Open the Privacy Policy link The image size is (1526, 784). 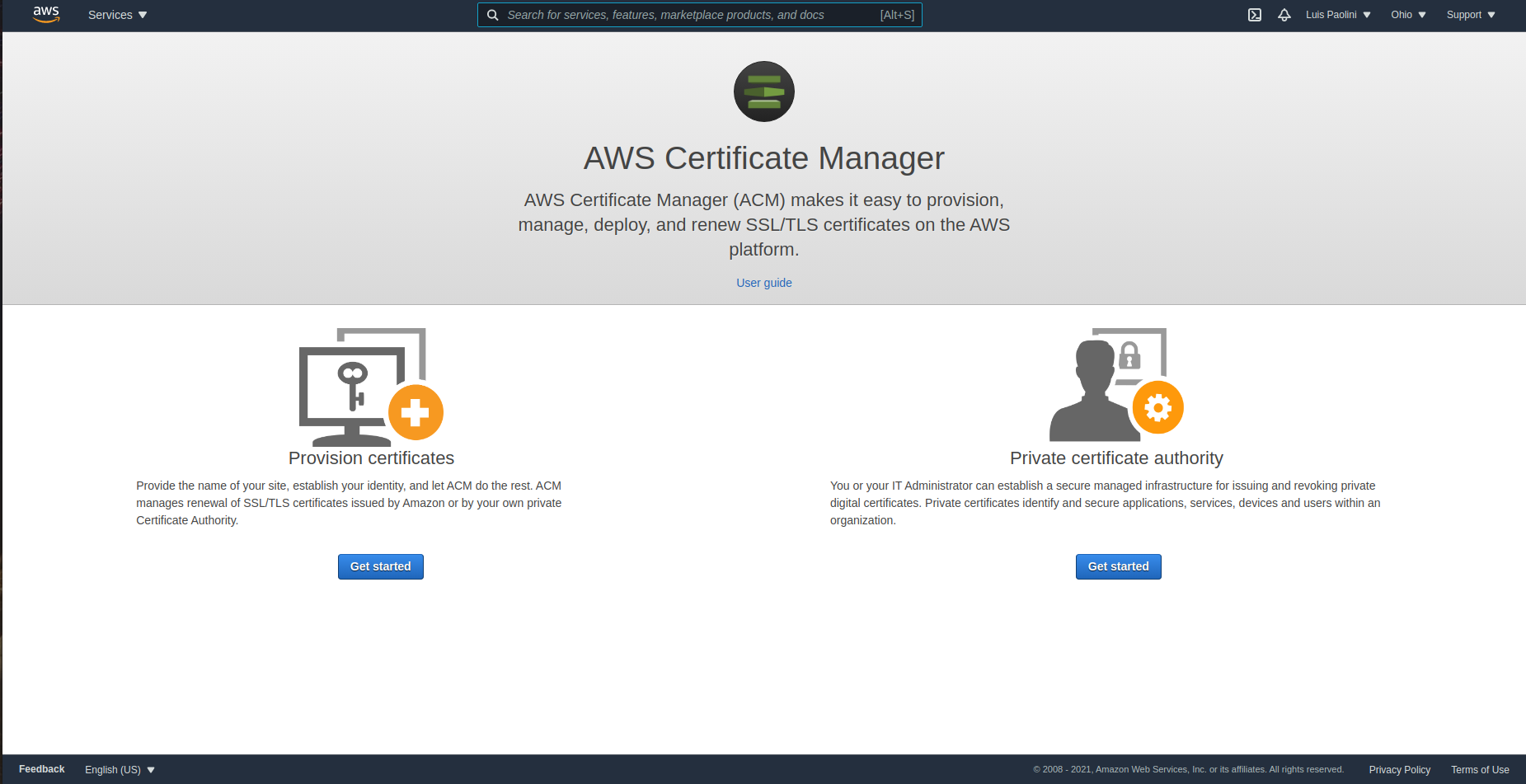[x=1400, y=770]
